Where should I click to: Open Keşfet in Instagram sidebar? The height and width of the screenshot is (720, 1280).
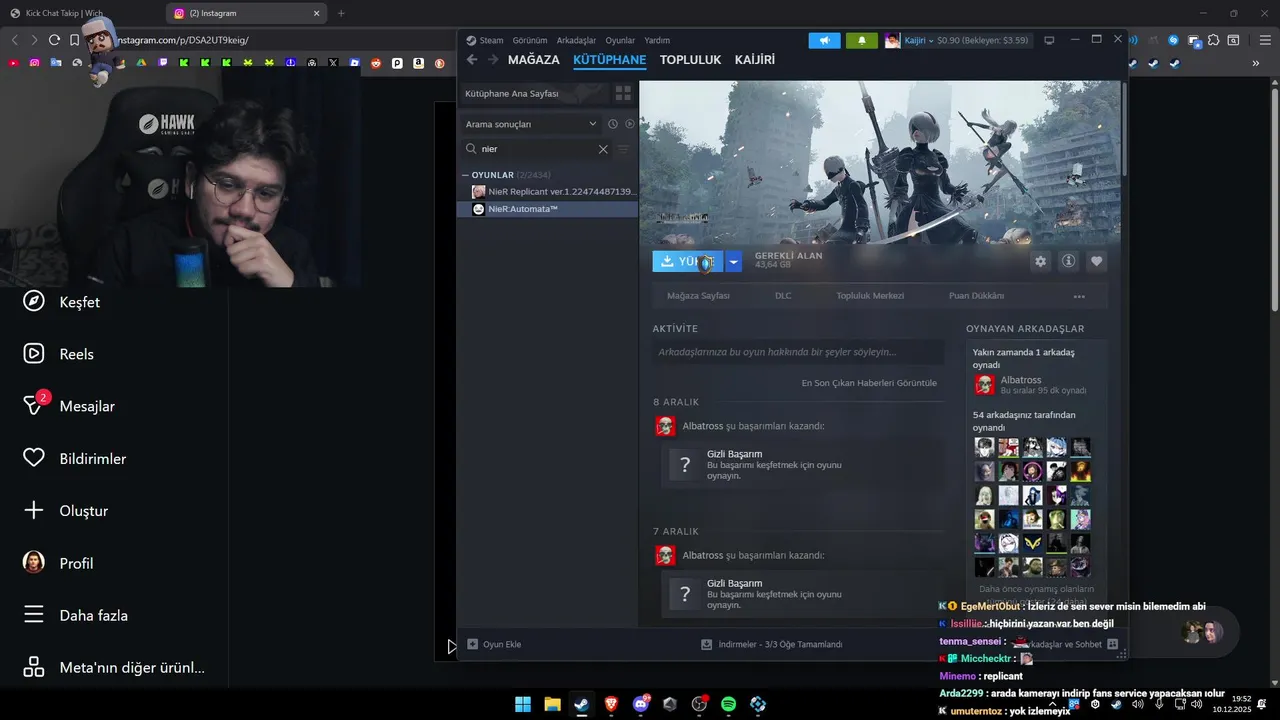tap(62, 302)
